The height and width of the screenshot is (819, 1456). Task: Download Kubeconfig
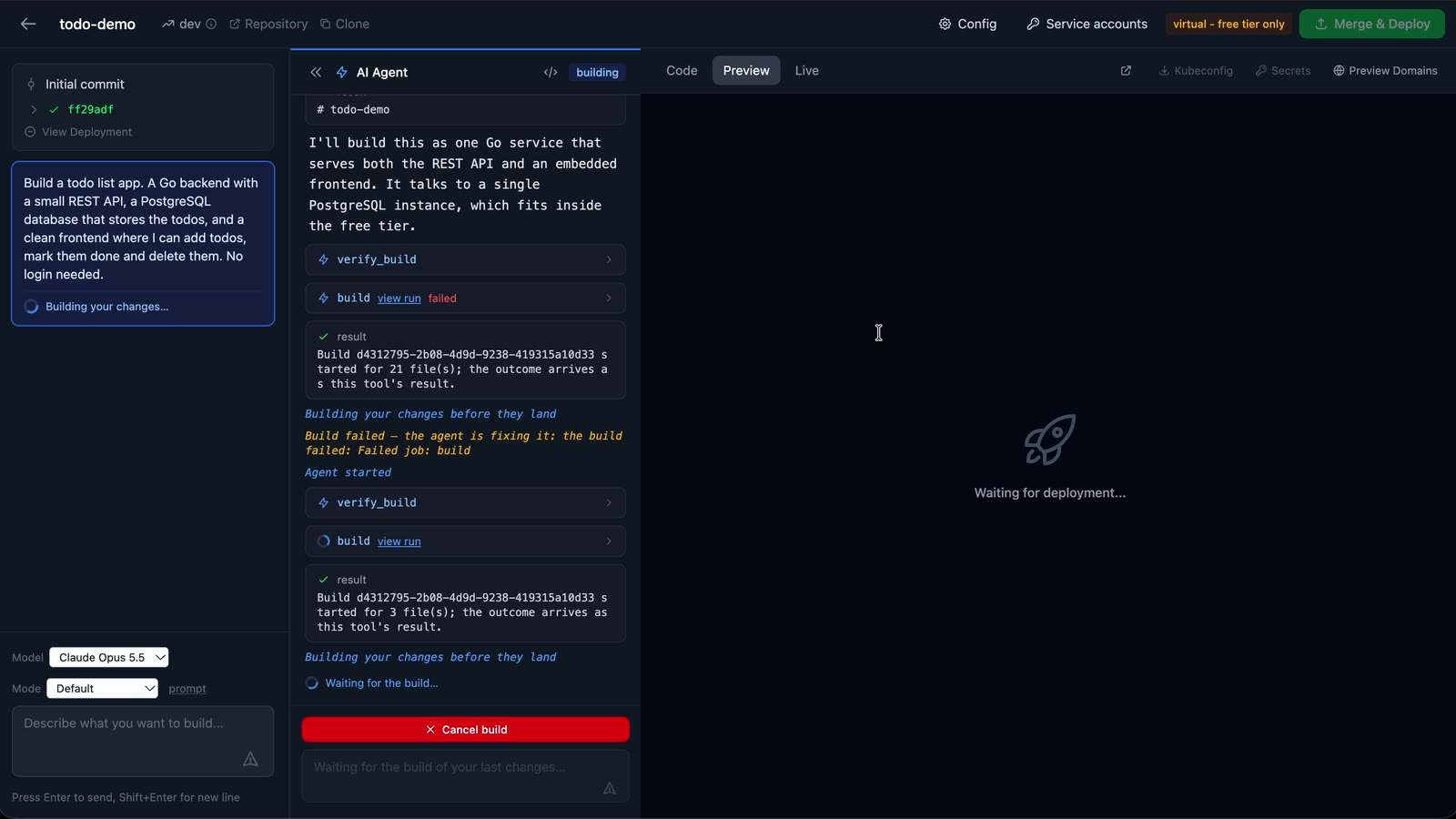[x=1196, y=70]
